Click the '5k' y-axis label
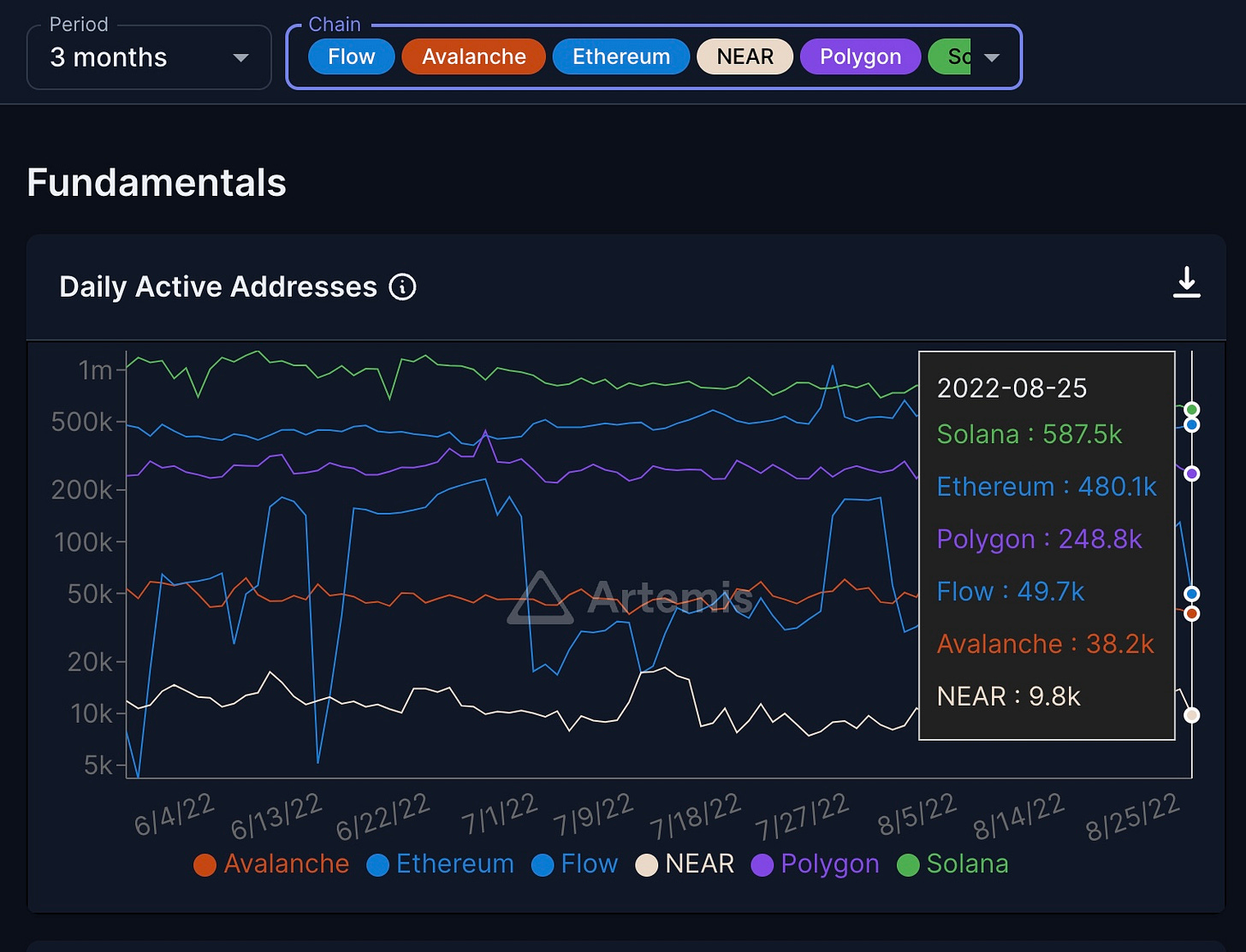The width and height of the screenshot is (1246, 952). [x=98, y=765]
